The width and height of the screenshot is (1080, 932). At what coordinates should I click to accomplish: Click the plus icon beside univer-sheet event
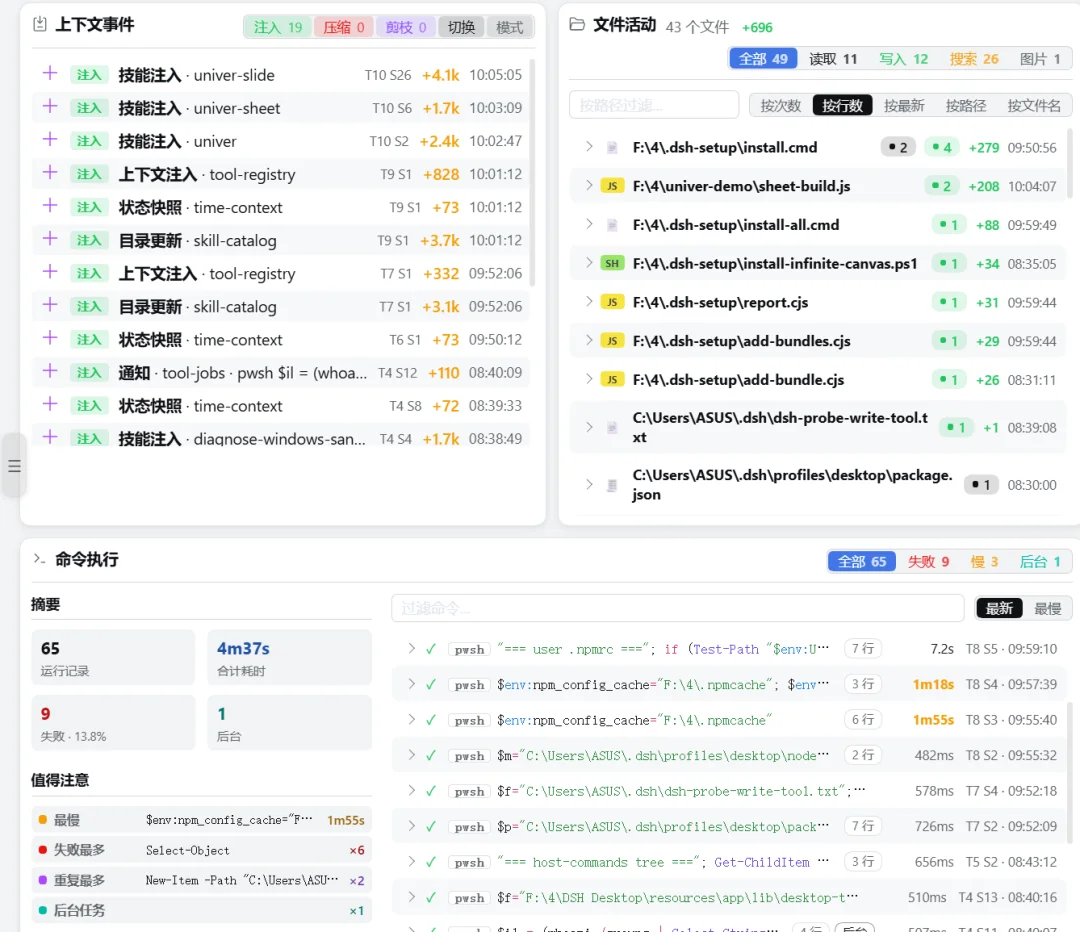pos(50,106)
